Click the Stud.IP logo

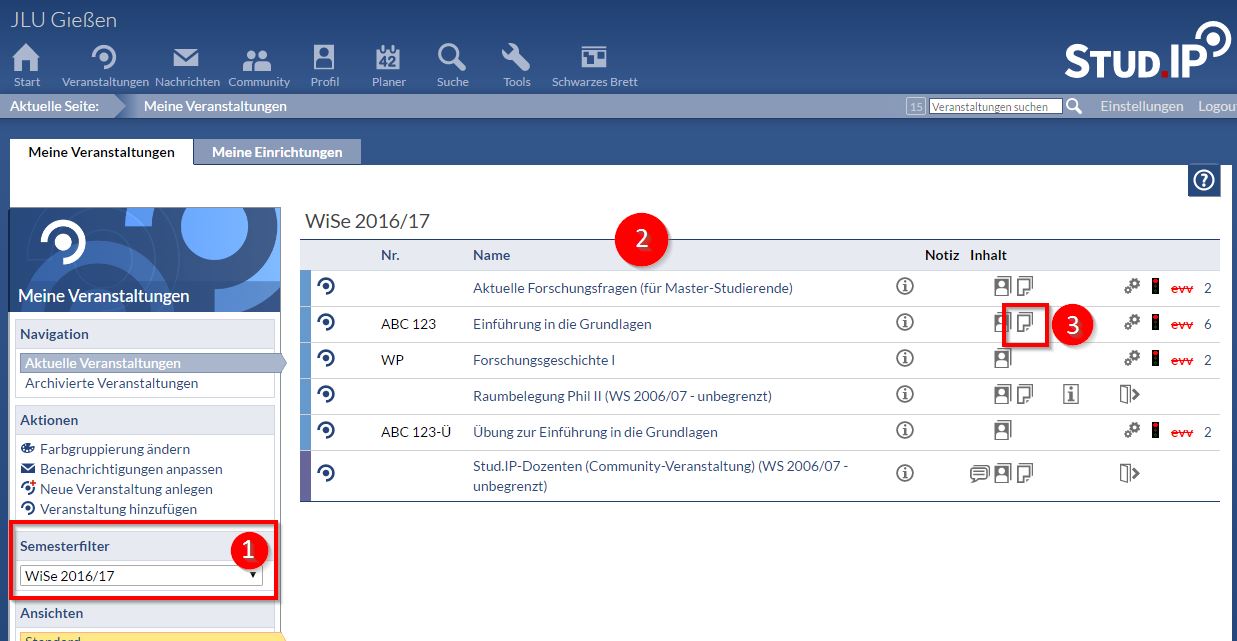coord(1146,50)
